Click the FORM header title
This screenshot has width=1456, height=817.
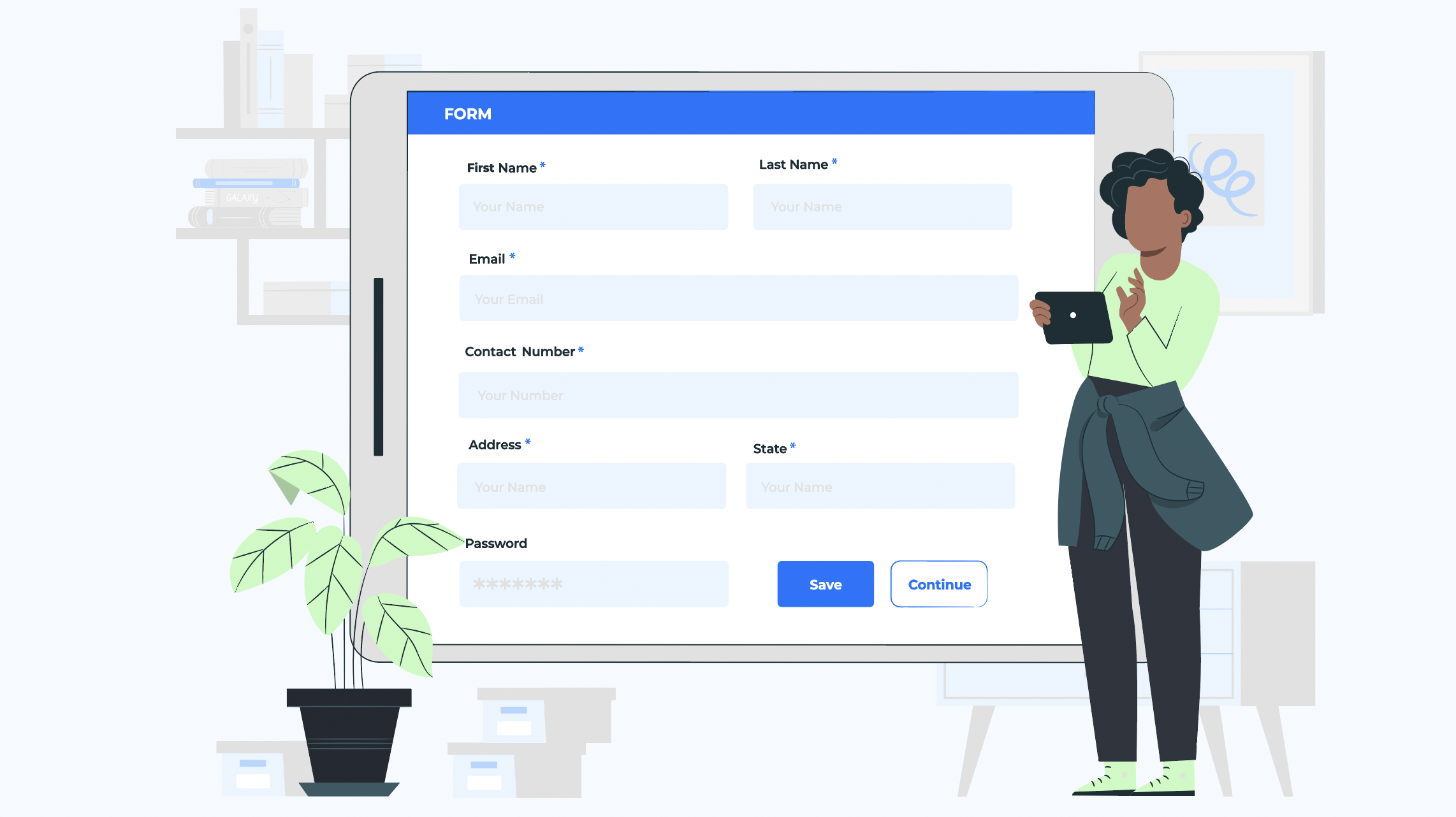click(467, 113)
